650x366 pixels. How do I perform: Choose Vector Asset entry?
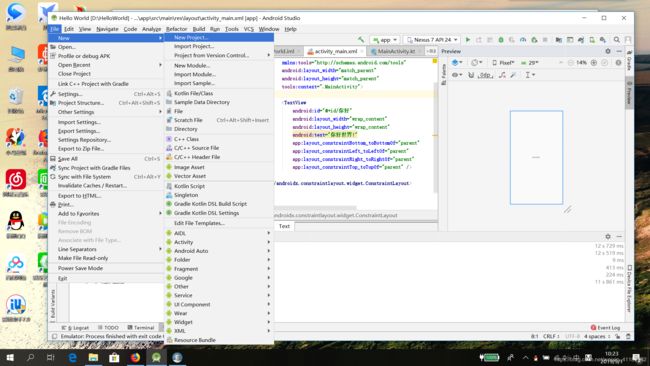point(219,176)
